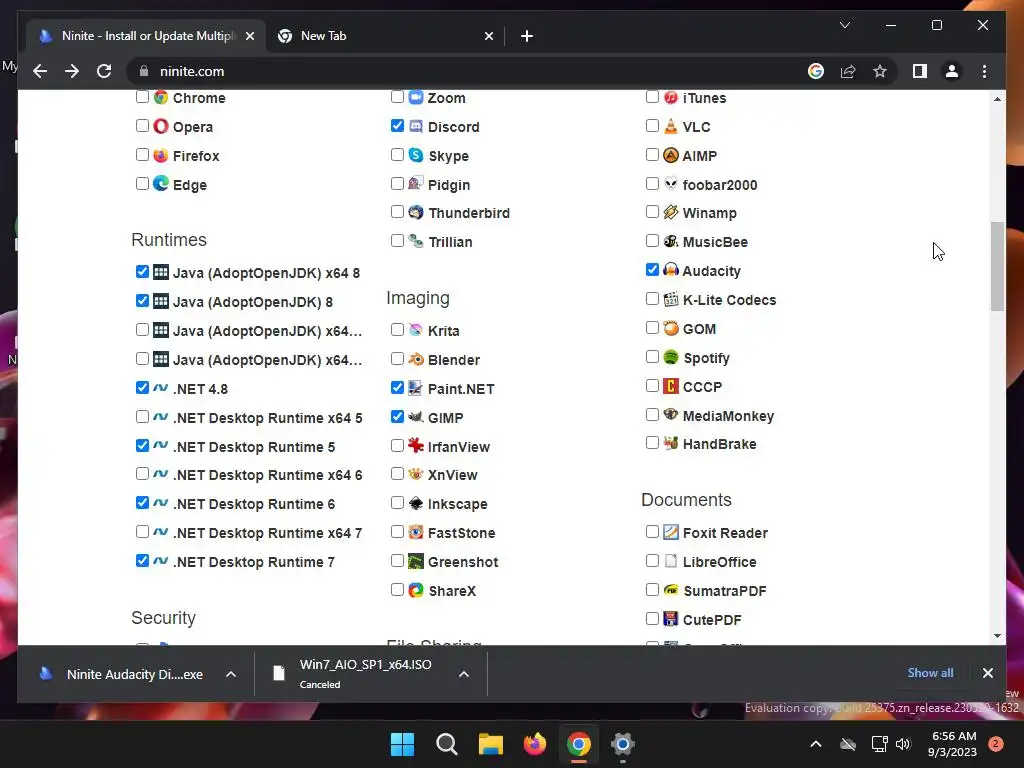Click the HandBrake icon

pos(671,443)
